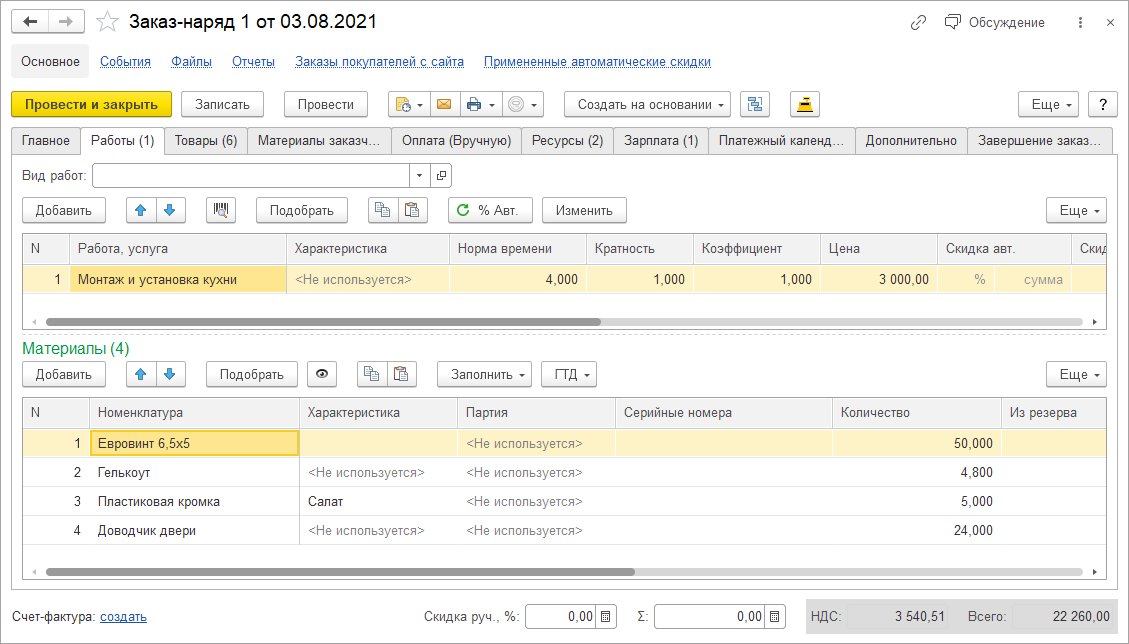Open the document structure (related documents) icon
The height and width of the screenshot is (644, 1129).
pyautogui.click(x=755, y=105)
